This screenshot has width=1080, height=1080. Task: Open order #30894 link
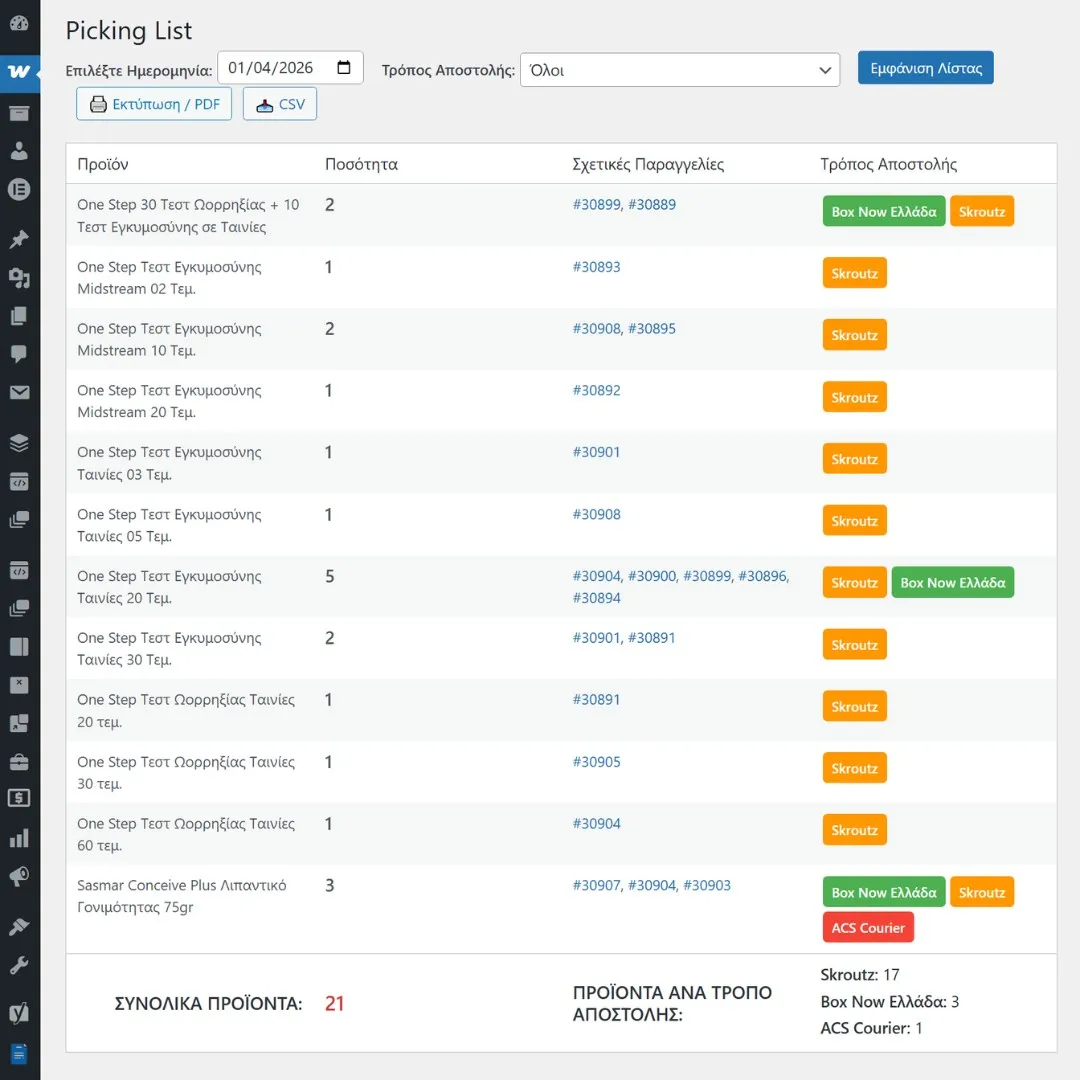pos(596,598)
